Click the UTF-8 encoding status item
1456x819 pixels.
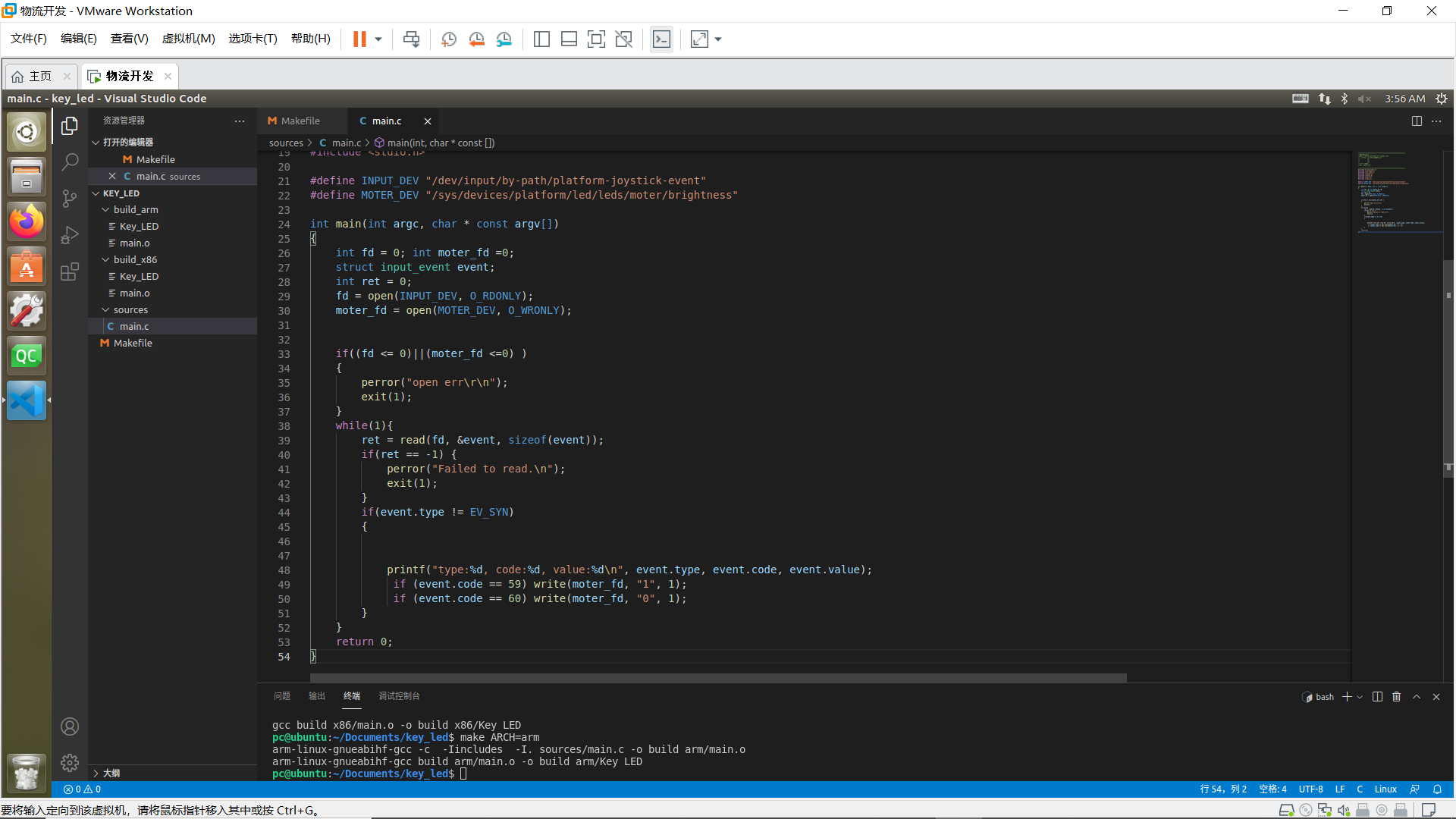coord(1310,789)
